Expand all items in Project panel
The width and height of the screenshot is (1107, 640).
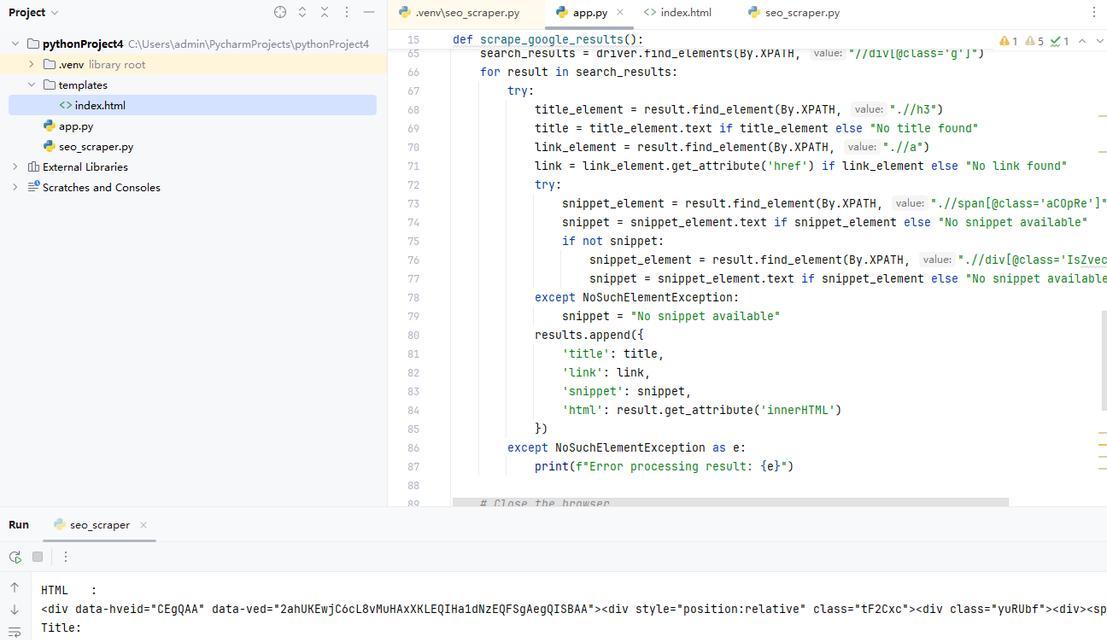coord(302,12)
